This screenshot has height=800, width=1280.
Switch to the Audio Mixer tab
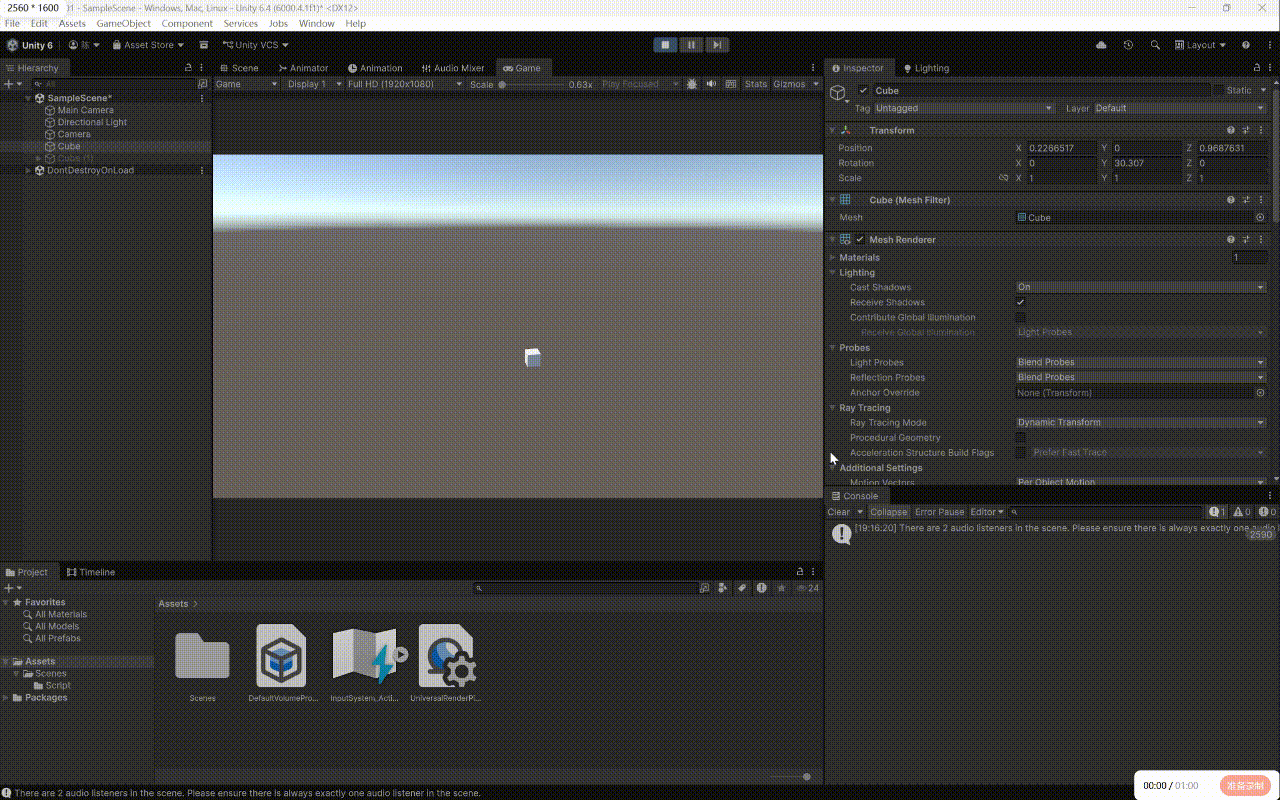click(452, 68)
